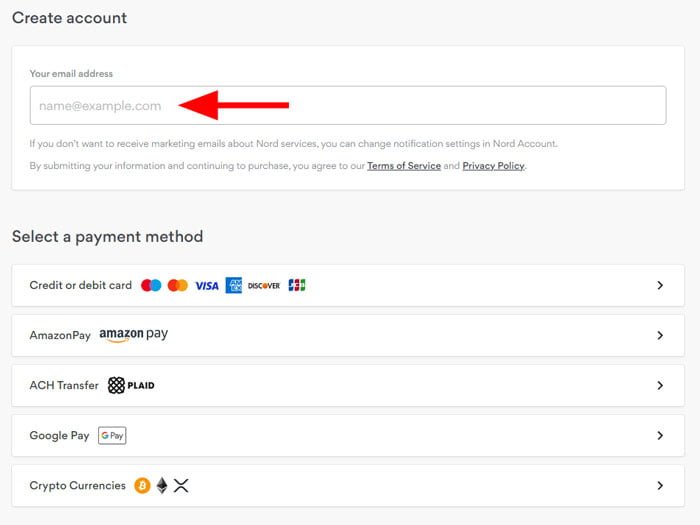Click the Bitcoin coin icon

[142, 485]
